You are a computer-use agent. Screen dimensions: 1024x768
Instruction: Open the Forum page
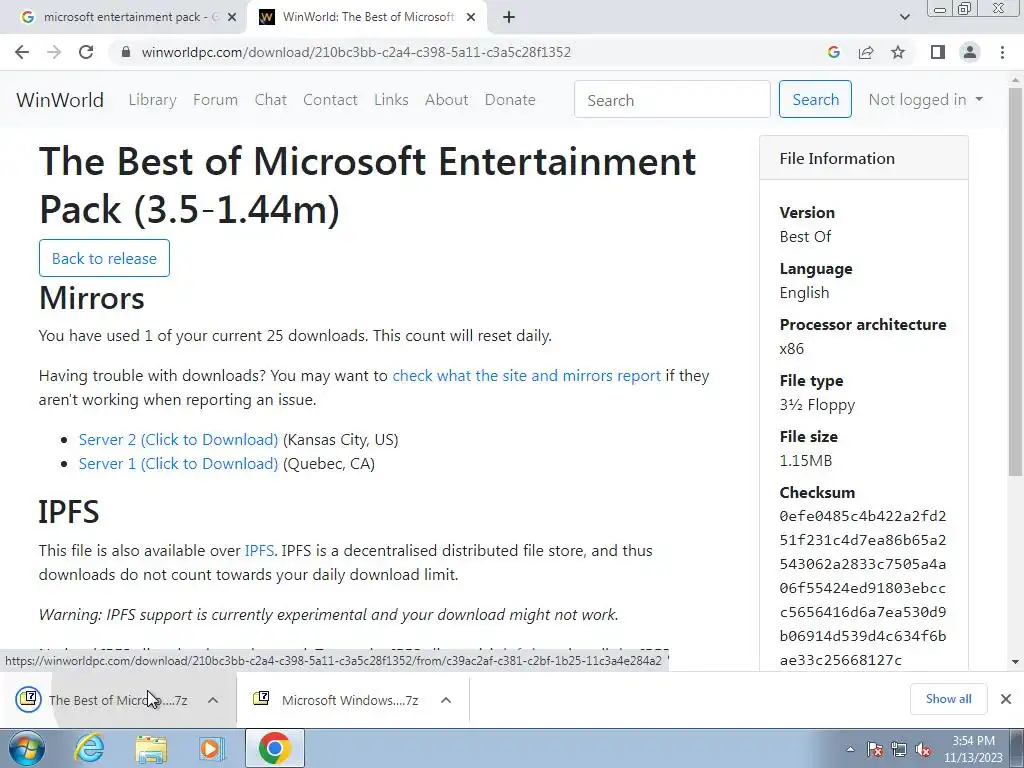216,100
